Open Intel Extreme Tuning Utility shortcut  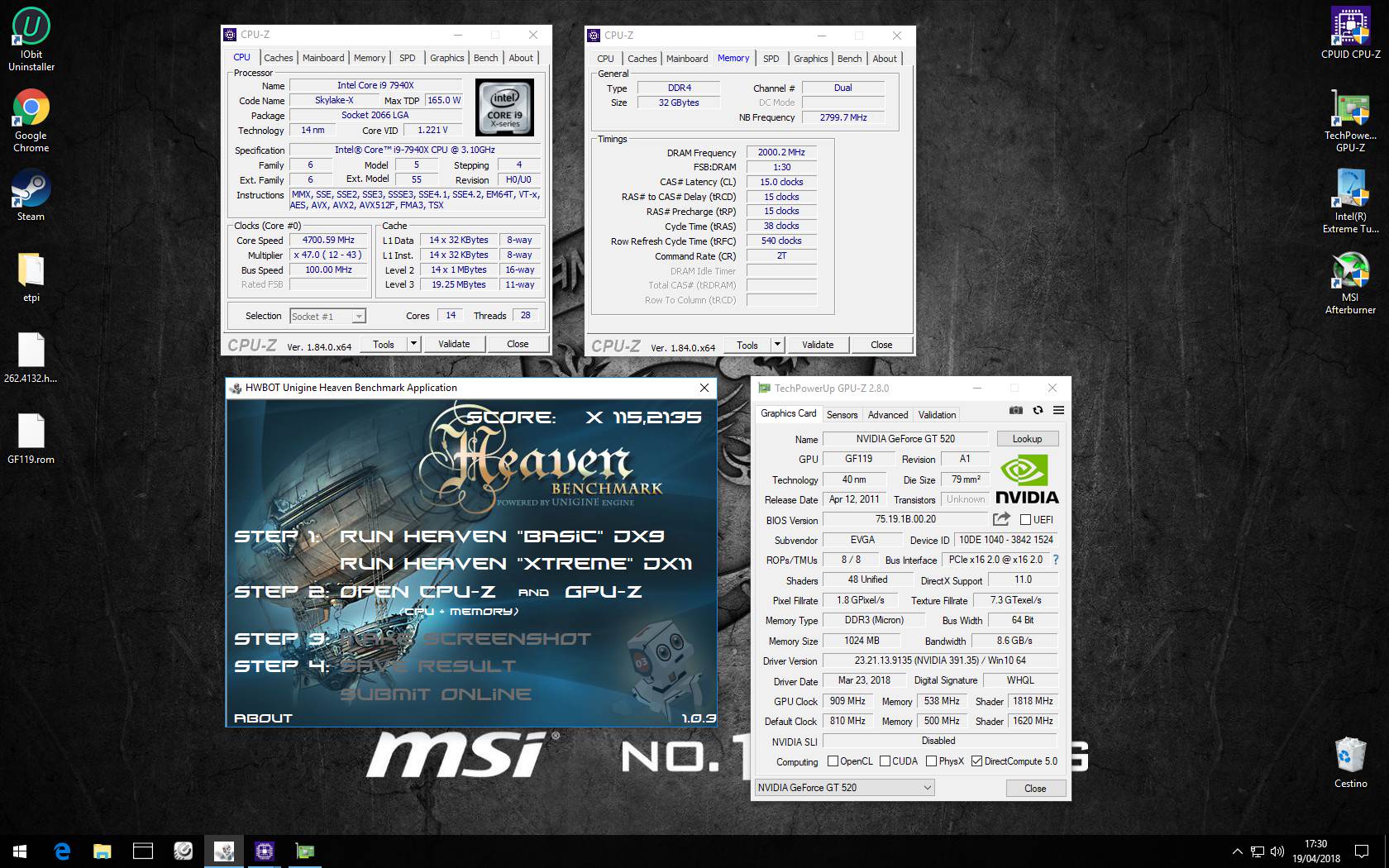1350,202
